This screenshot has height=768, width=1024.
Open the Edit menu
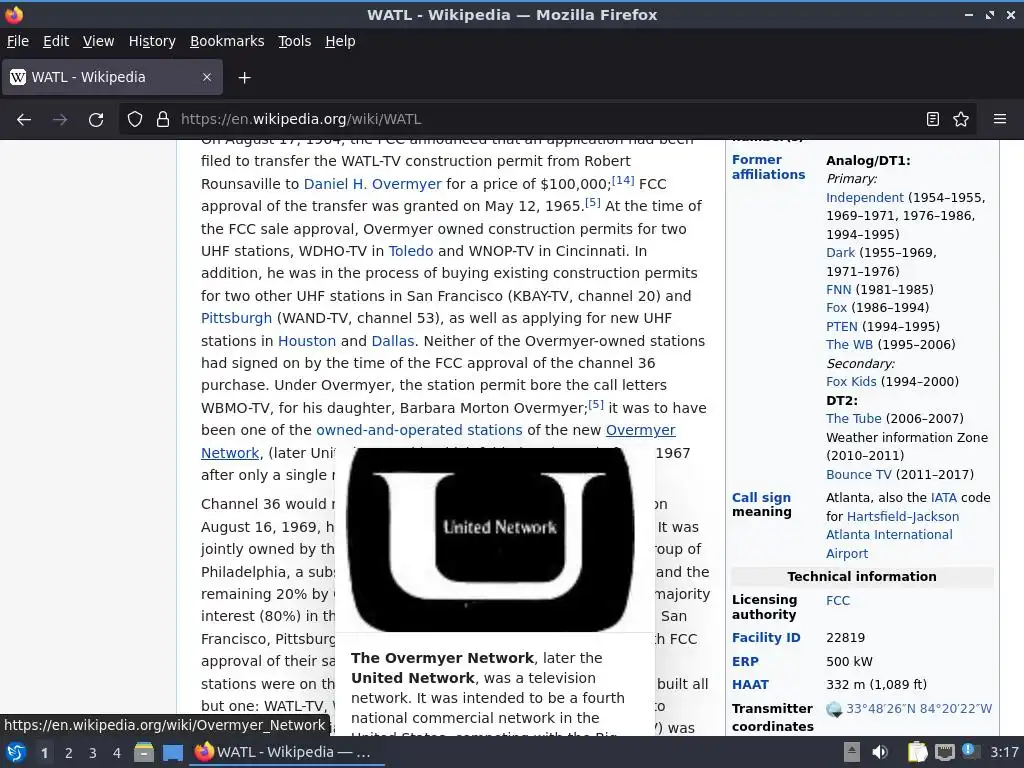click(56, 41)
